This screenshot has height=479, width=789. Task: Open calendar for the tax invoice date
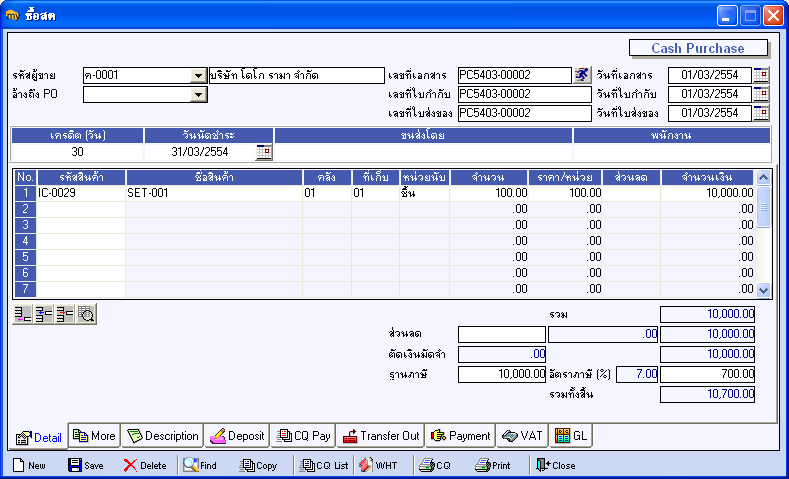(761, 94)
